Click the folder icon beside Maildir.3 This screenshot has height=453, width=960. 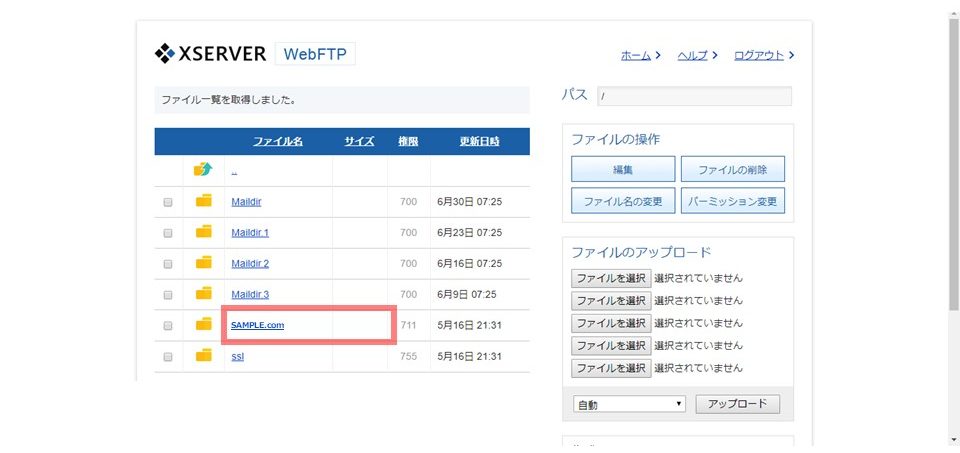(204, 293)
